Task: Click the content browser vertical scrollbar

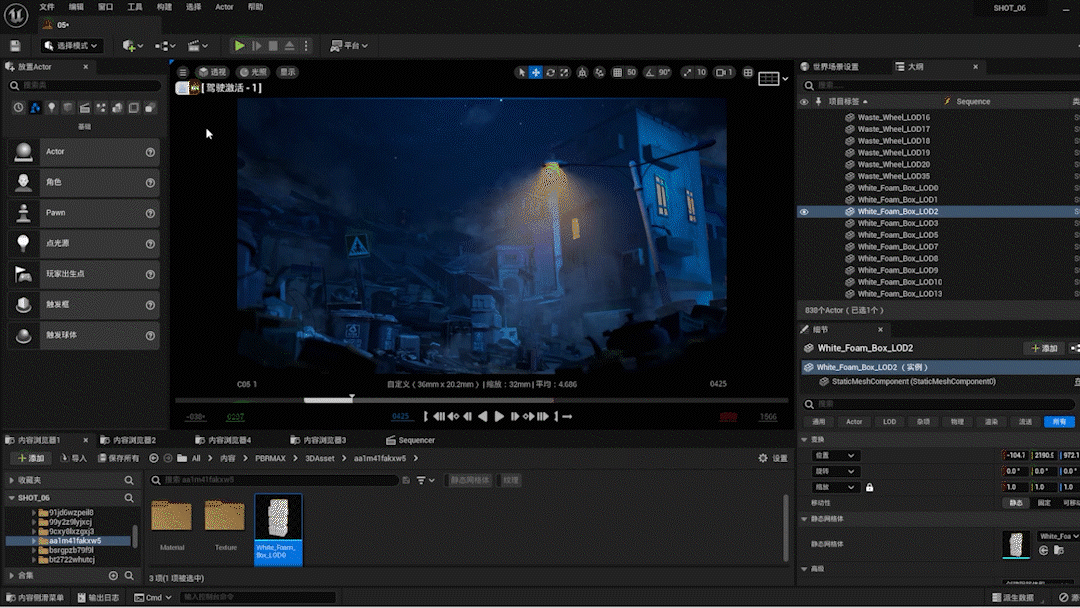Action: click(785, 529)
